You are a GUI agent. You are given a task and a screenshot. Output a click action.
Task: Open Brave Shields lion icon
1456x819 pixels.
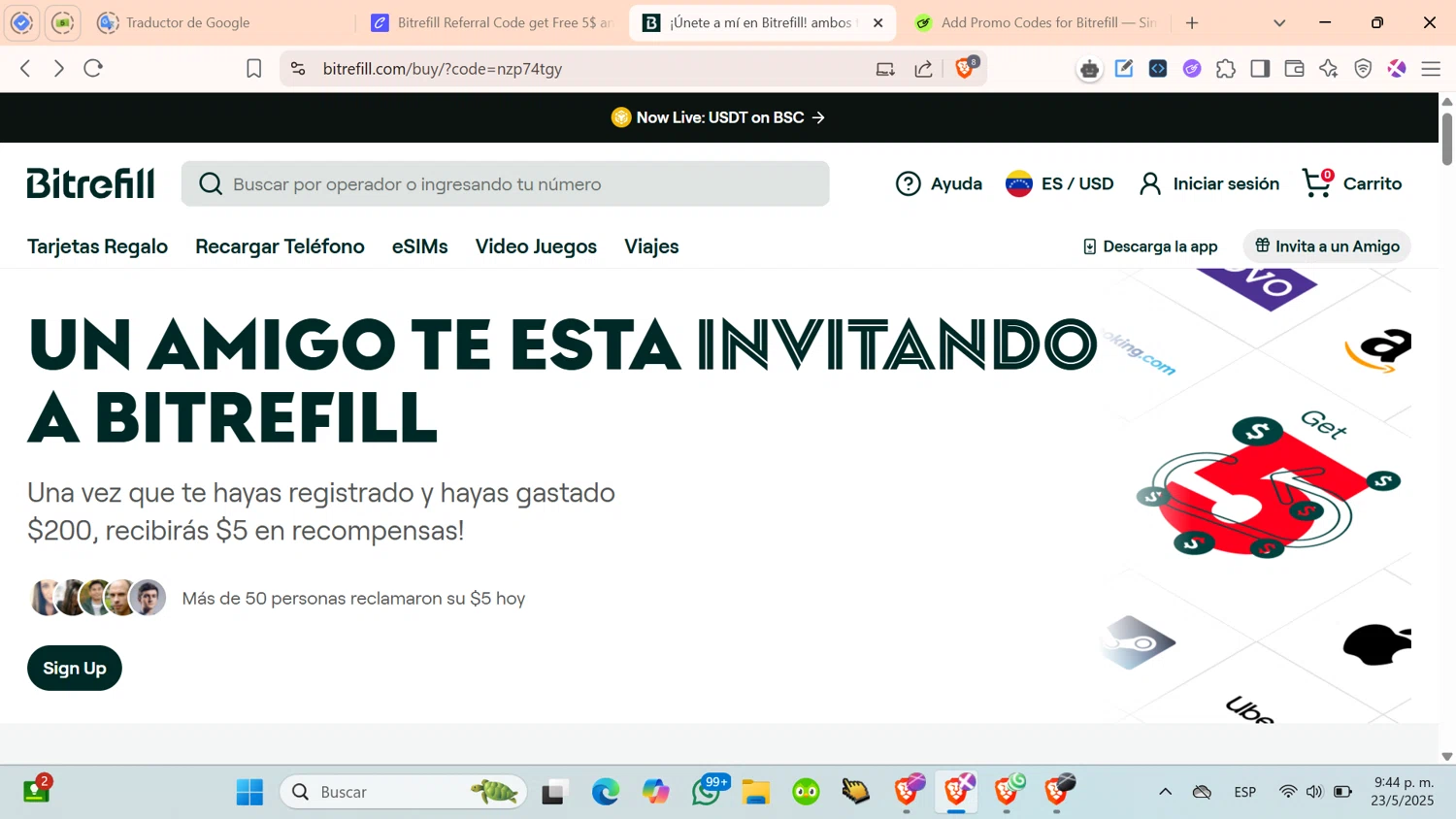pos(965,68)
